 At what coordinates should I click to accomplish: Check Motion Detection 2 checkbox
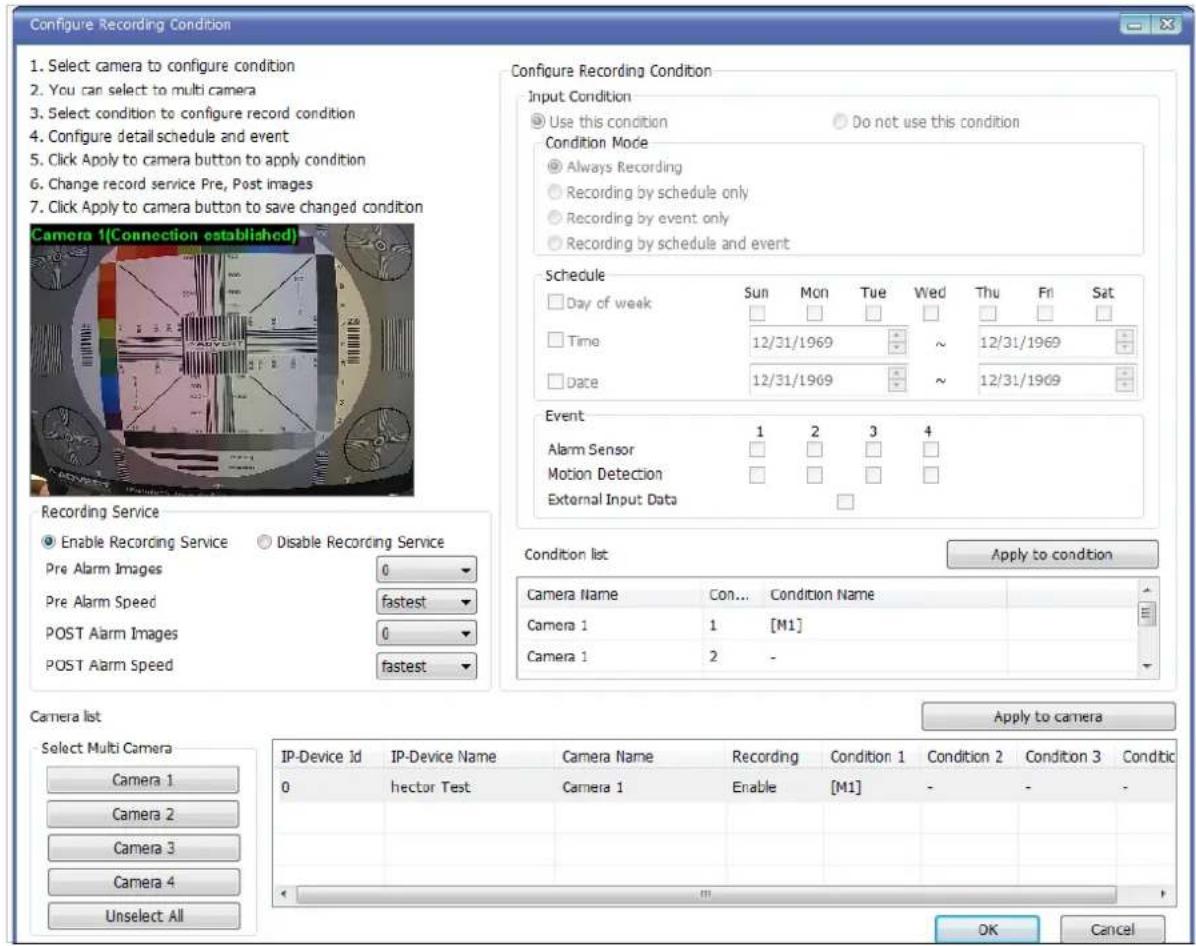815,475
